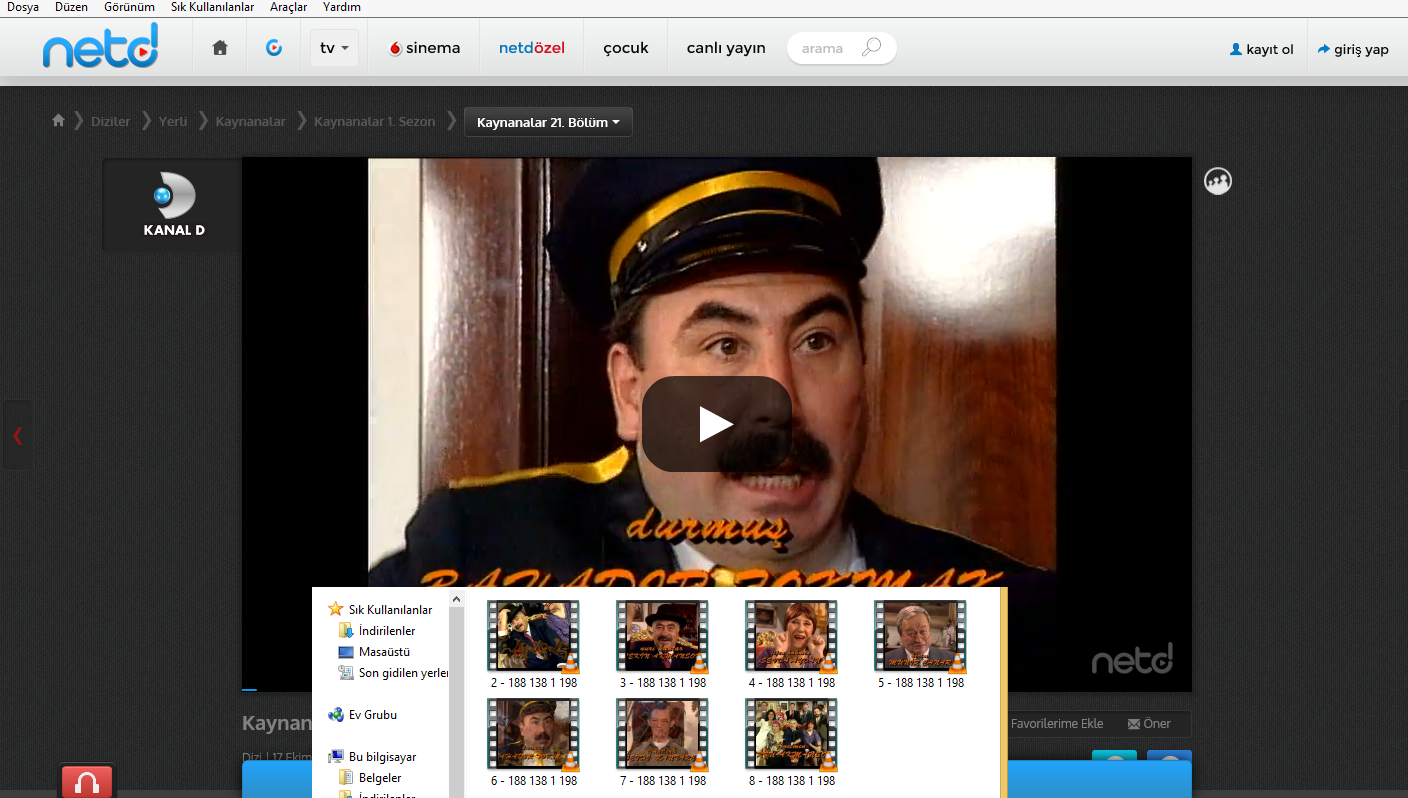Open the çocuk section
This screenshot has width=1408, height=798.
(626, 48)
